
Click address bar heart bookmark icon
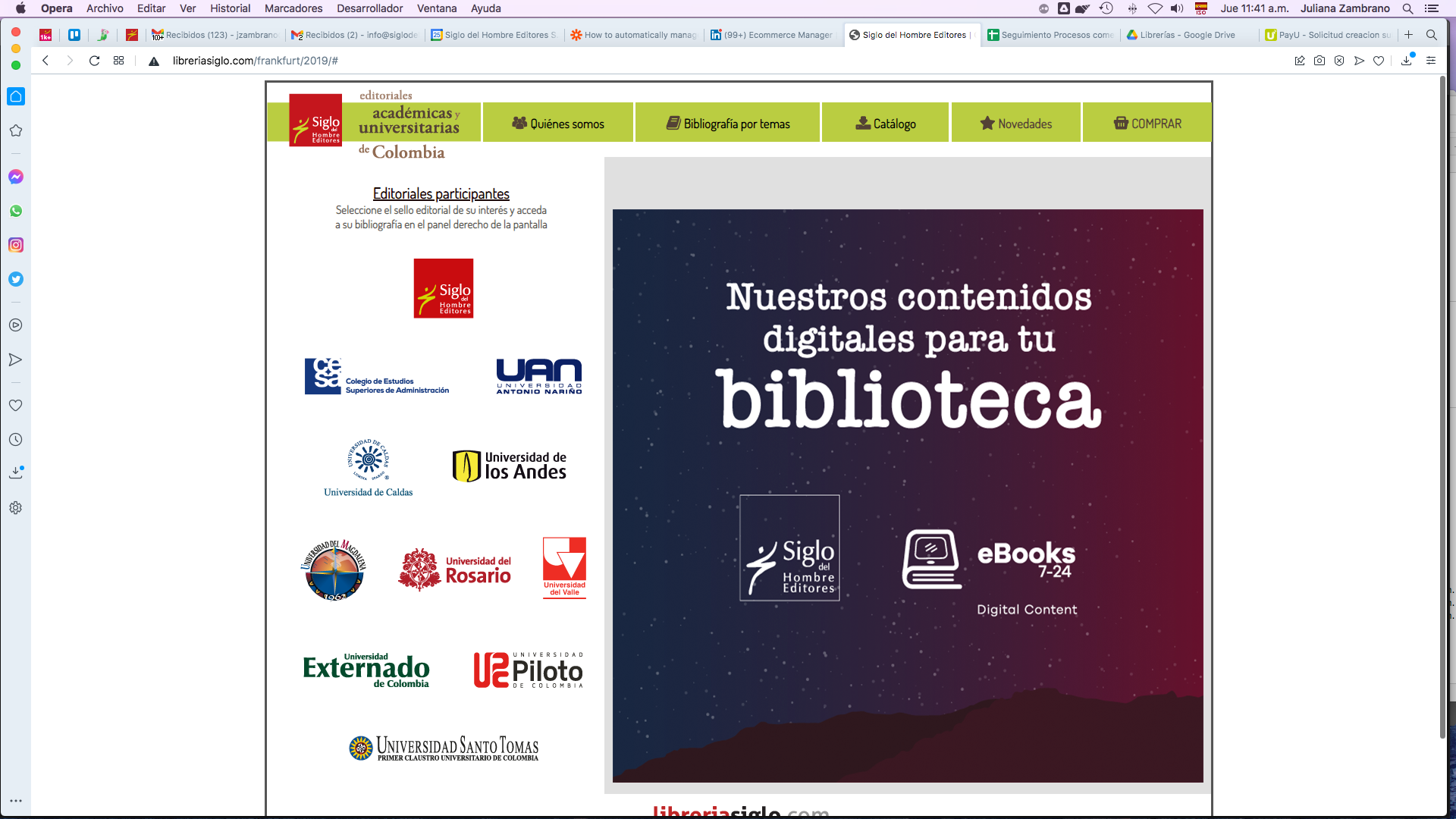pos(1379,61)
